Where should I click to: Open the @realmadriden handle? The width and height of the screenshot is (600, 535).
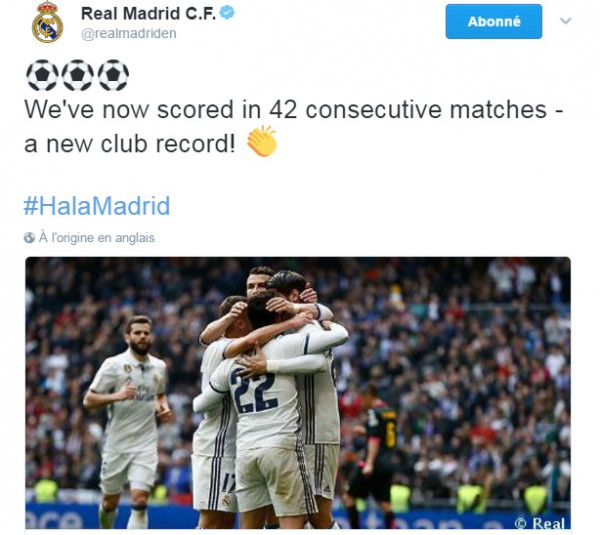[x=129, y=34]
